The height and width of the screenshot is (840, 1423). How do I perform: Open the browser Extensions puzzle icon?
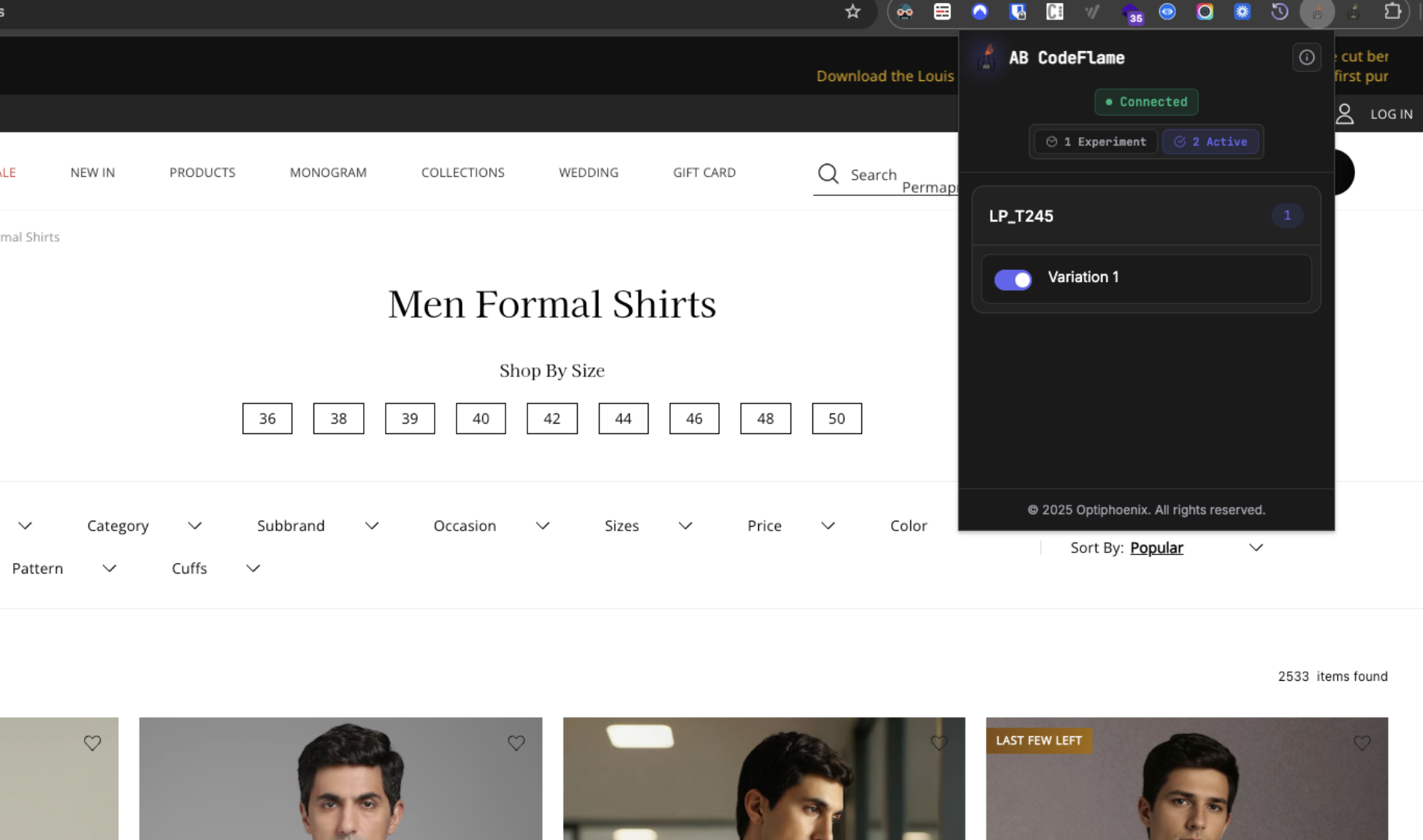click(1392, 12)
